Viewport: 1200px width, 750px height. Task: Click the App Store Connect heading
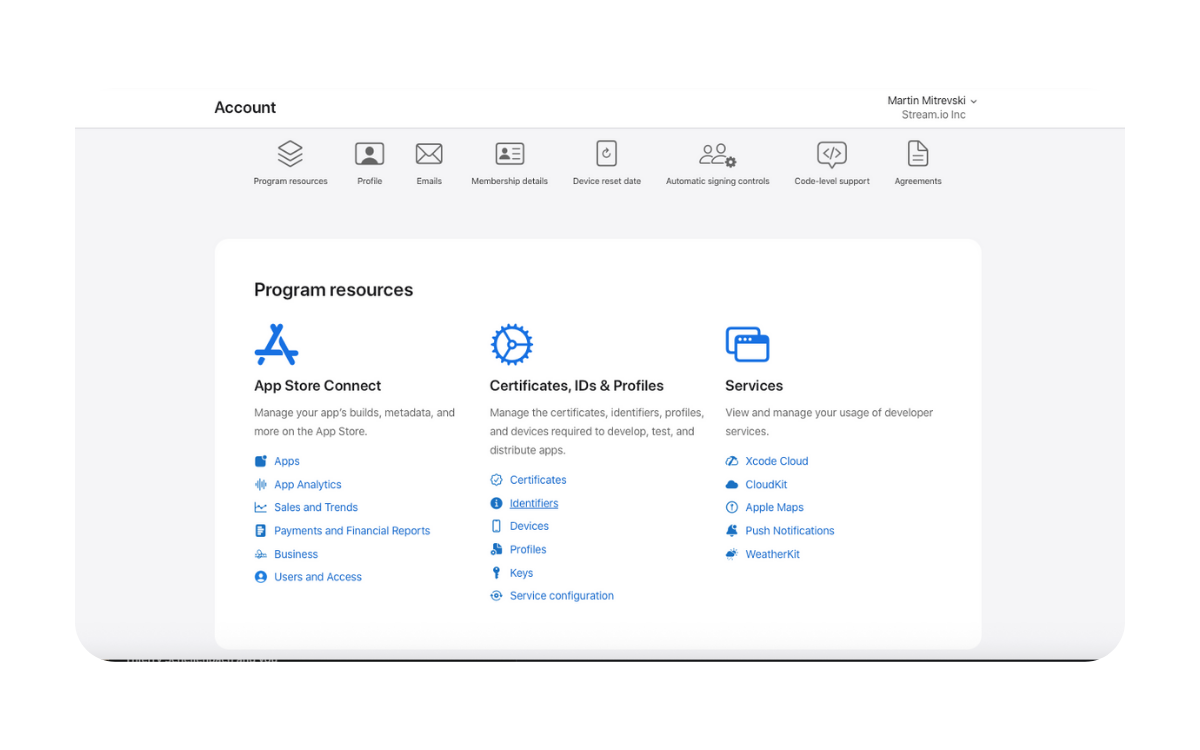tap(318, 386)
